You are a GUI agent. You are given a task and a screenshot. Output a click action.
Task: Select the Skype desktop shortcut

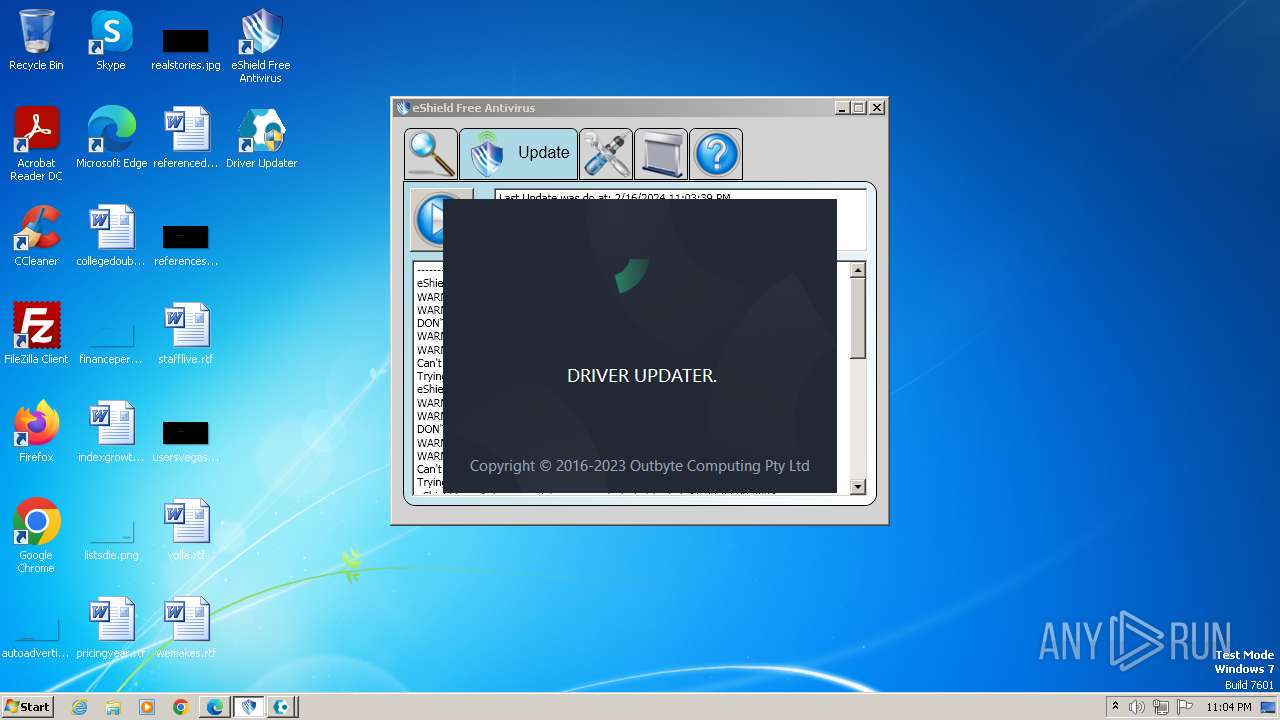tap(111, 41)
